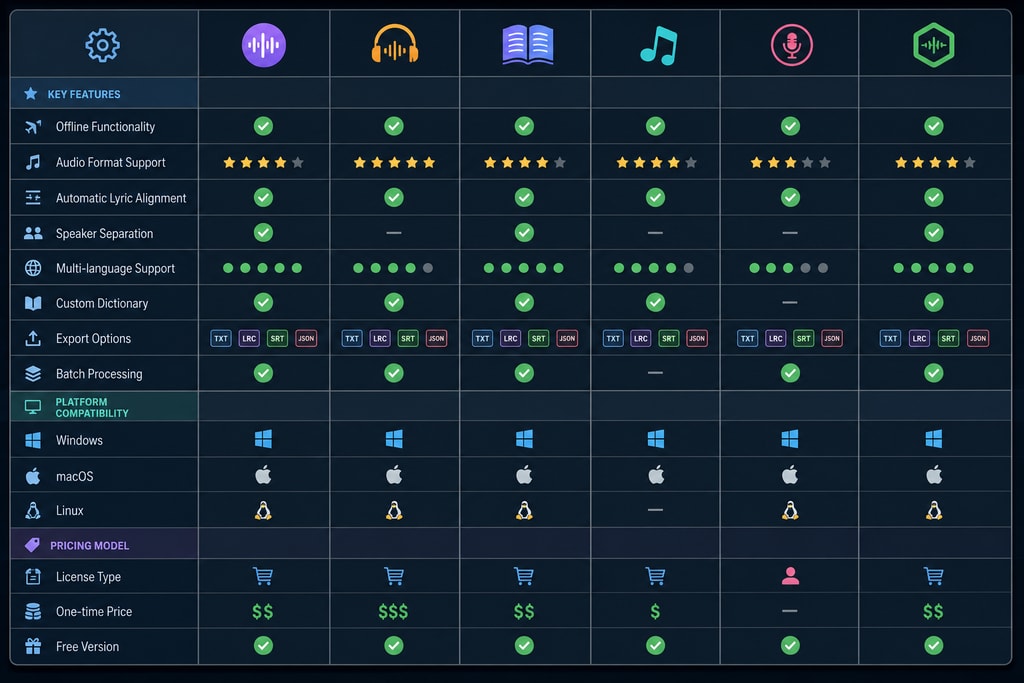Click Speaker Separation checkmark in purple waveform column
The width and height of the screenshot is (1024, 683).
(x=263, y=232)
